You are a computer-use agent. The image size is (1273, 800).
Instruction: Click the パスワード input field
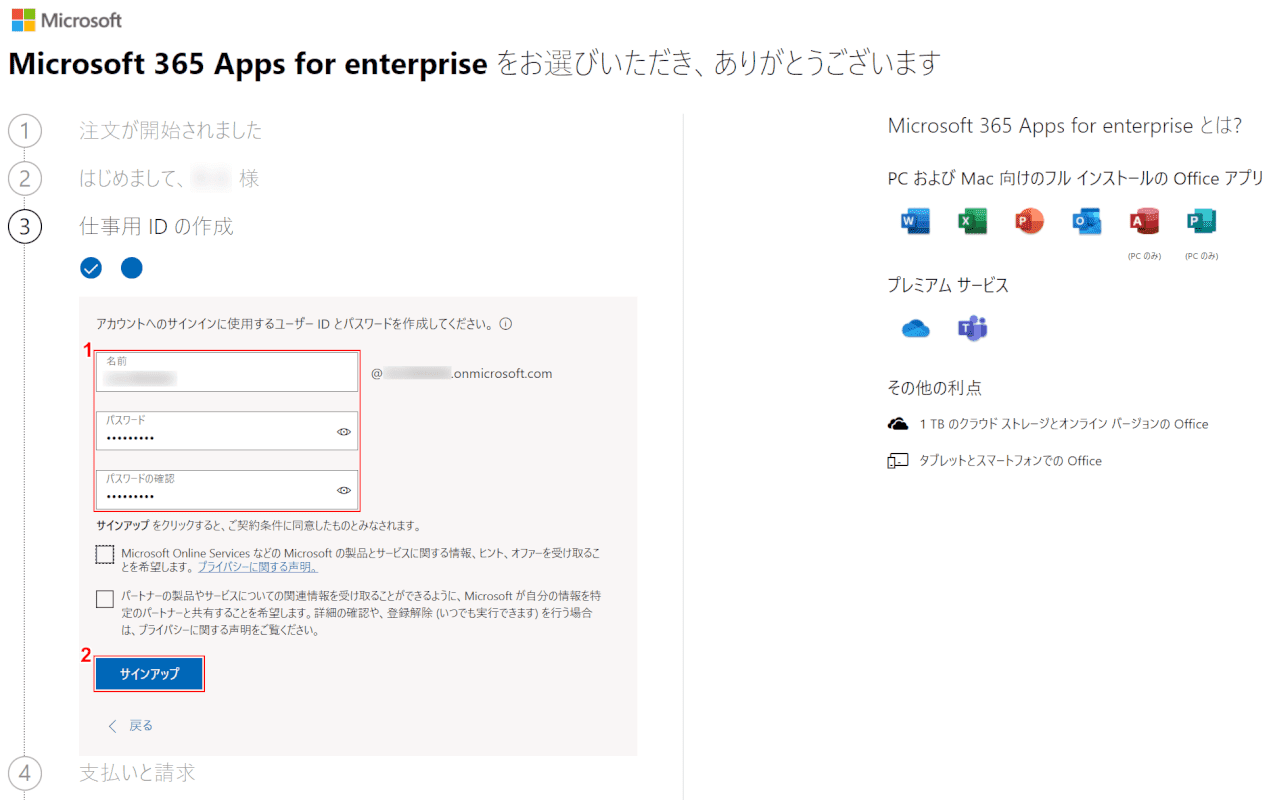(x=227, y=430)
